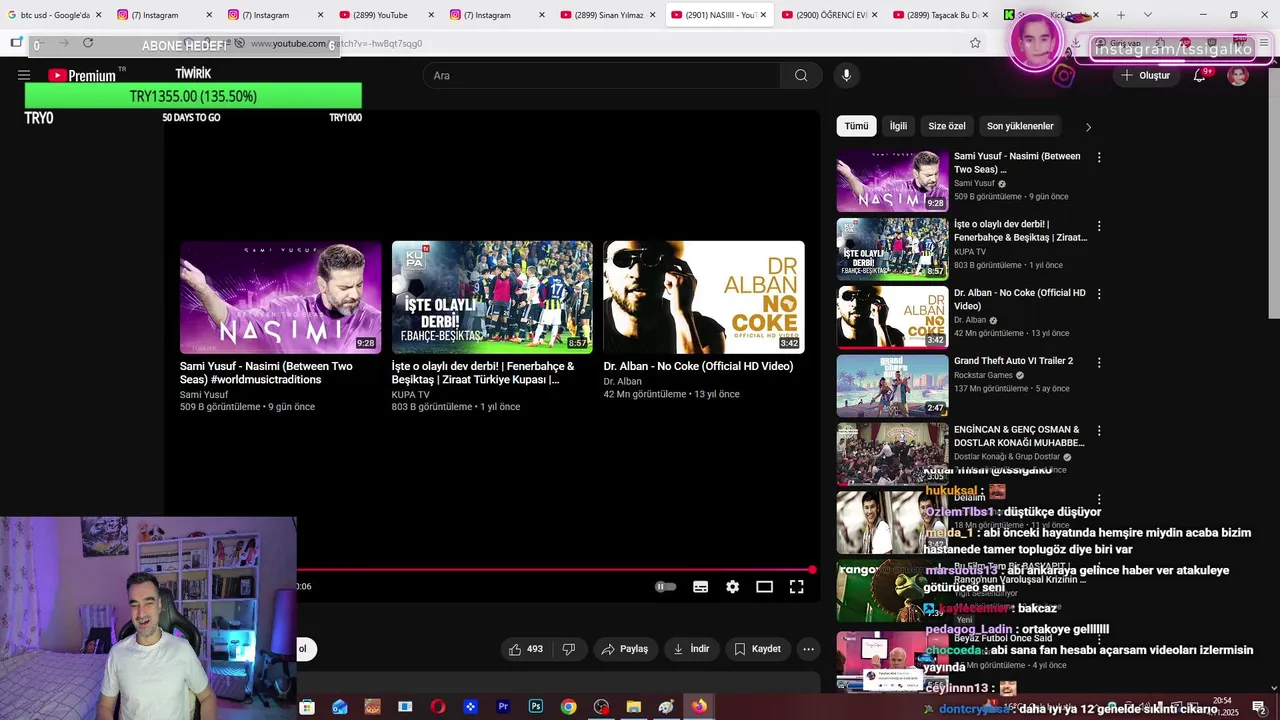Toggle theater mode in the player

tap(764, 587)
